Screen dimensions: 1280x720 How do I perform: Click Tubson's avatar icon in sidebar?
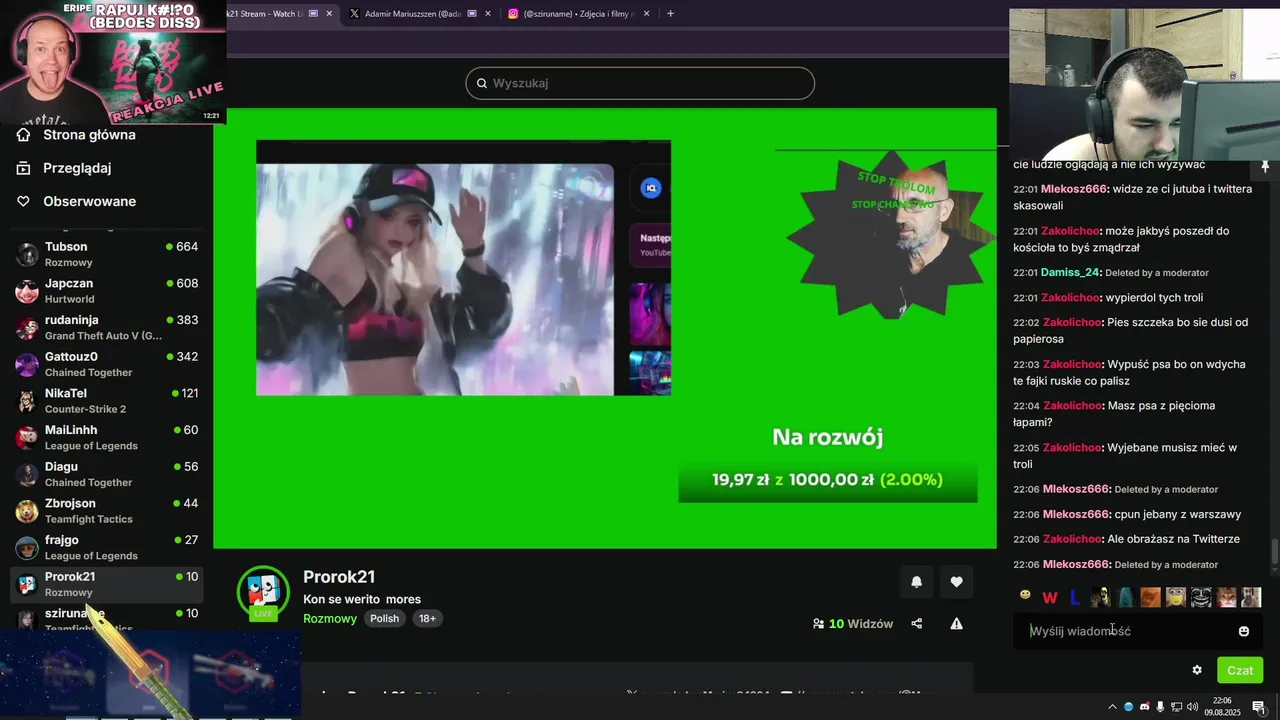tap(27, 254)
